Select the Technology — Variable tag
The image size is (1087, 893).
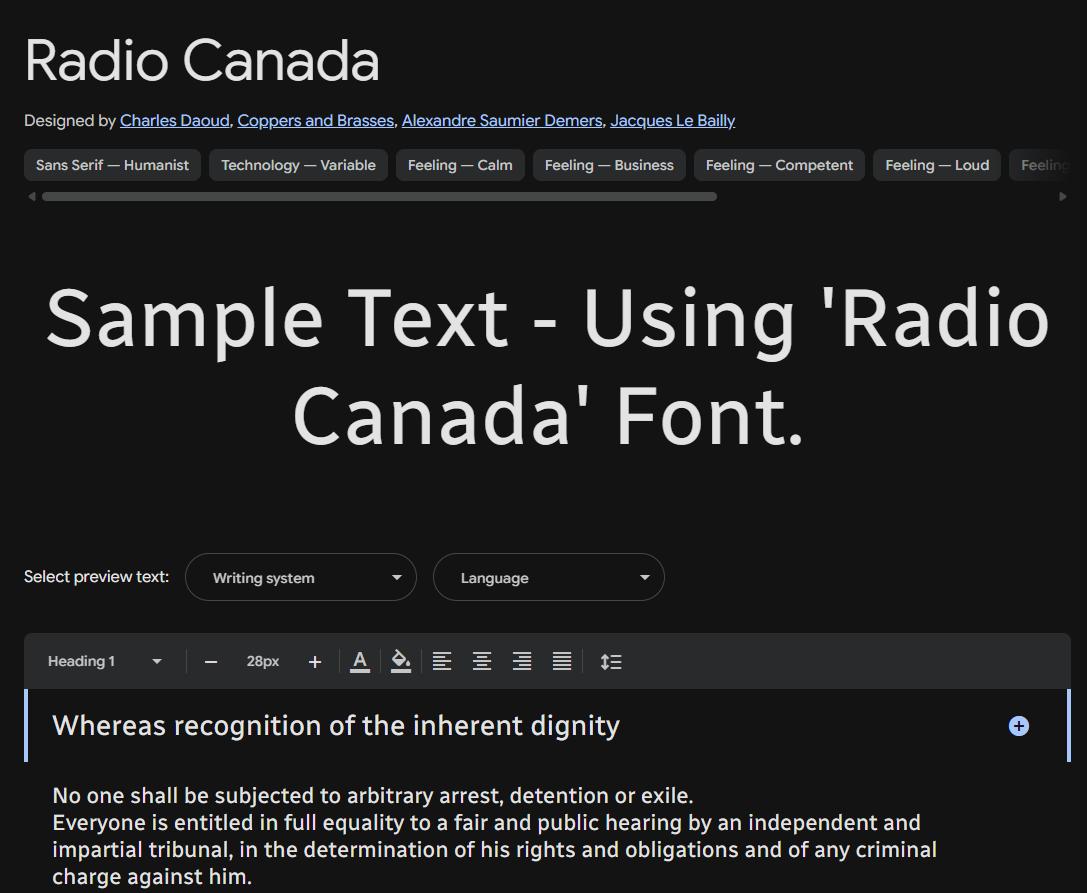pos(298,165)
